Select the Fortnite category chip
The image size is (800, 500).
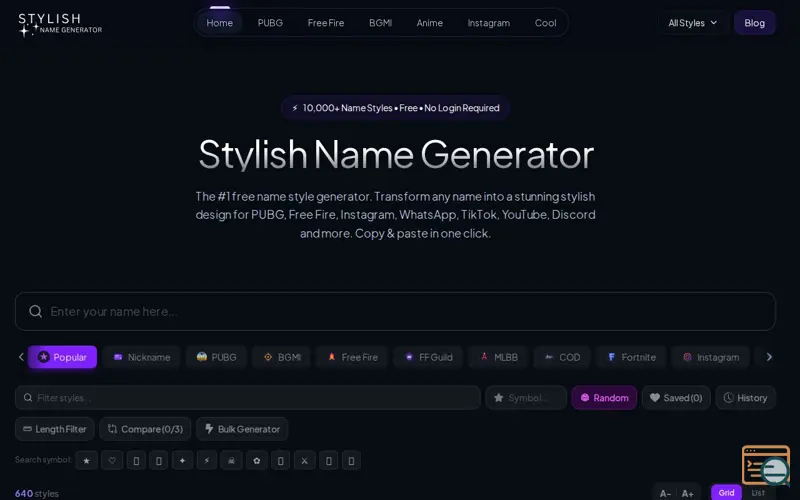click(x=631, y=357)
